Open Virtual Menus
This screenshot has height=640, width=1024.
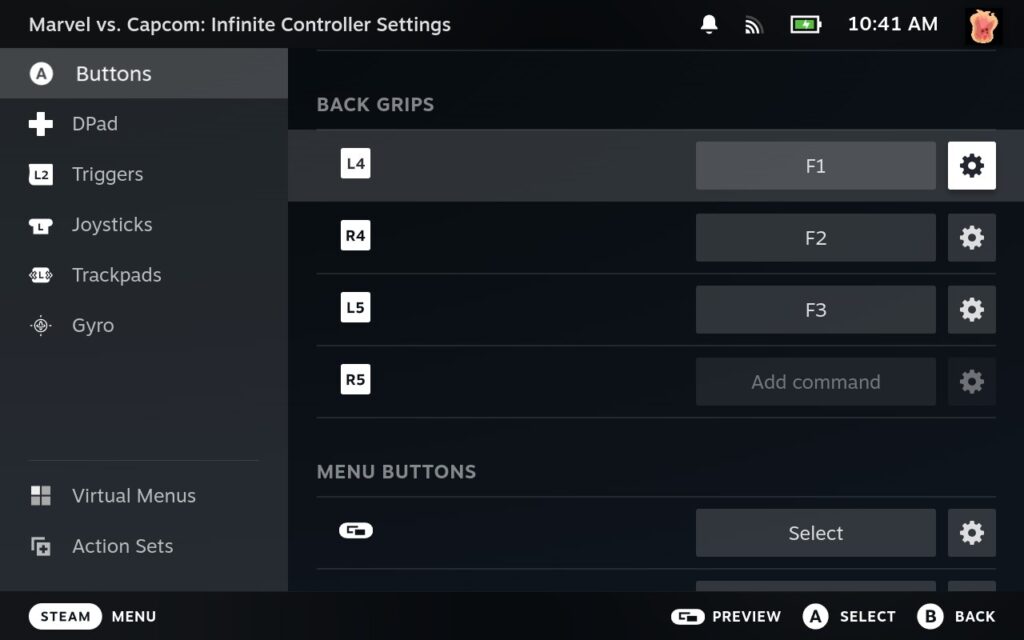coord(133,496)
